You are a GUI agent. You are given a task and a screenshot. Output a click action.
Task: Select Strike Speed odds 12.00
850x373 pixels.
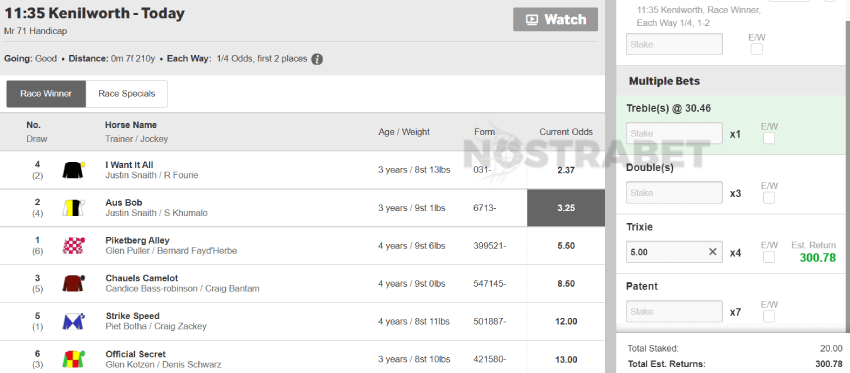coord(566,321)
